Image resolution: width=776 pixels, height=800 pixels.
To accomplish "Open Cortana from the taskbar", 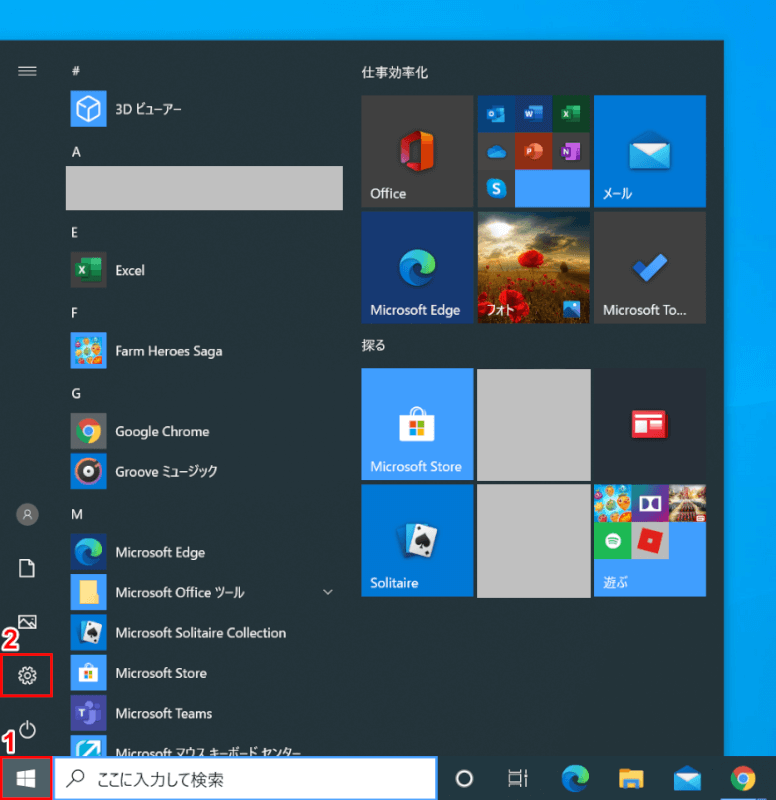I will [x=464, y=779].
